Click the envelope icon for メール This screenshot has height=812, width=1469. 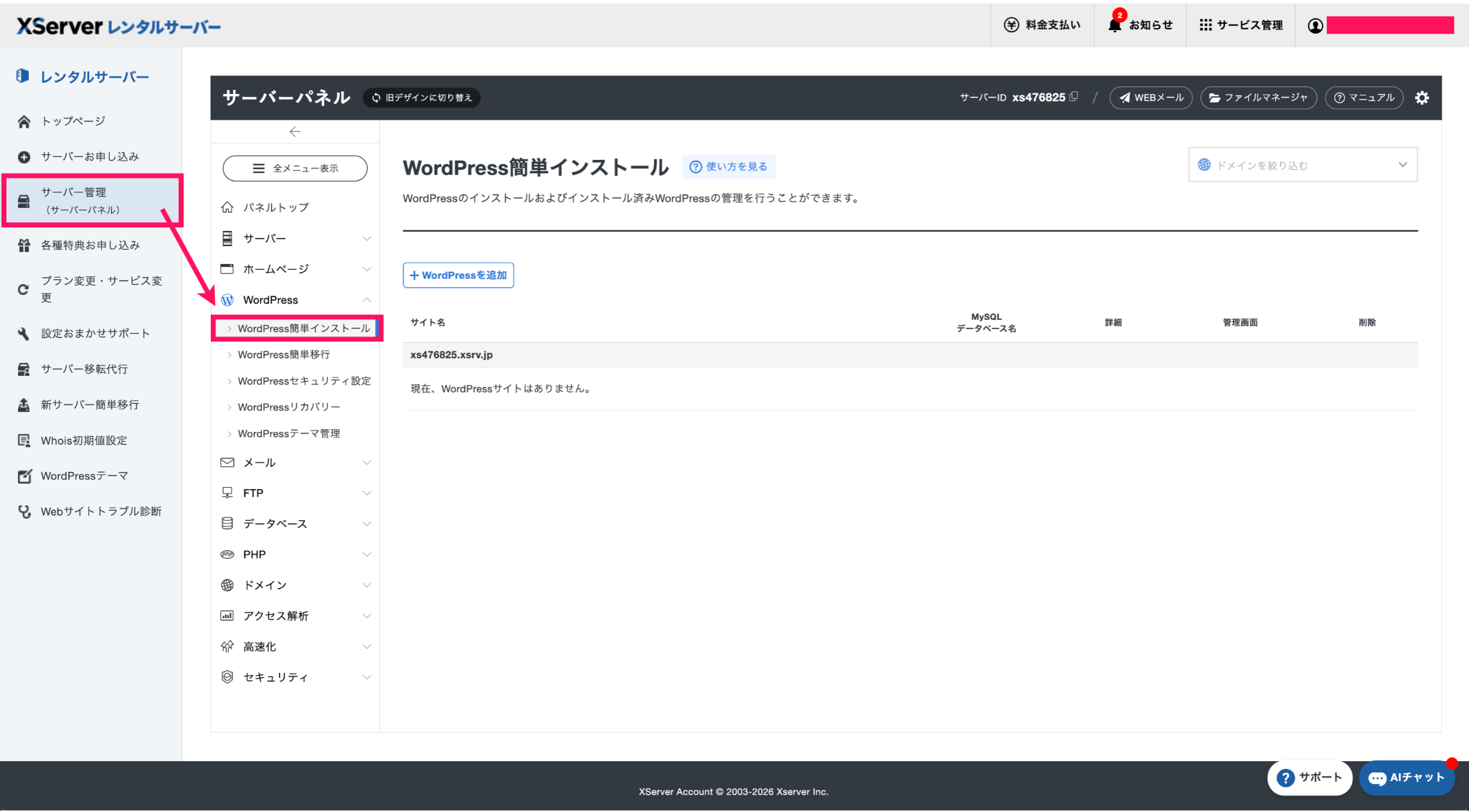tap(227, 463)
